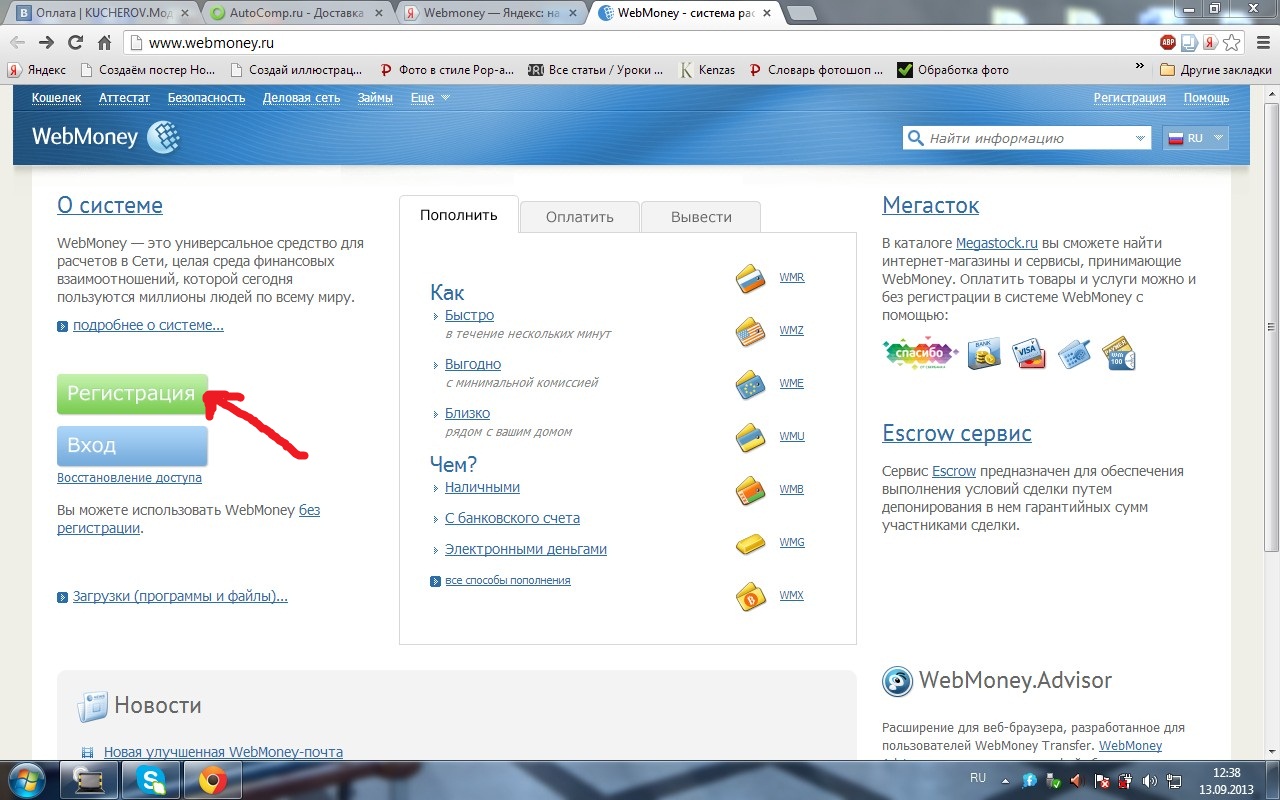Screen dimensions: 1280x800
Task: Click the WebMoney logo
Action: tap(105, 137)
